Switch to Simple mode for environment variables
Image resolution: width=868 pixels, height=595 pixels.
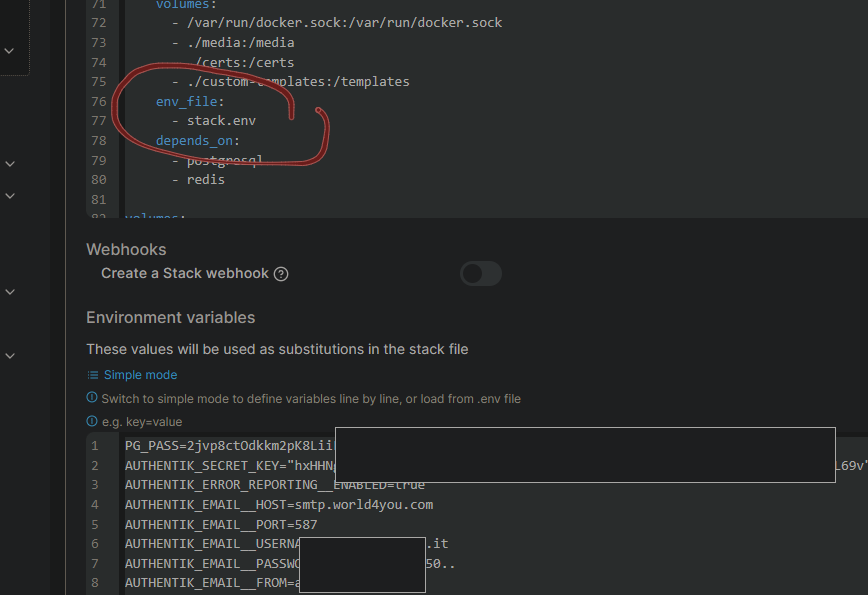point(140,375)
